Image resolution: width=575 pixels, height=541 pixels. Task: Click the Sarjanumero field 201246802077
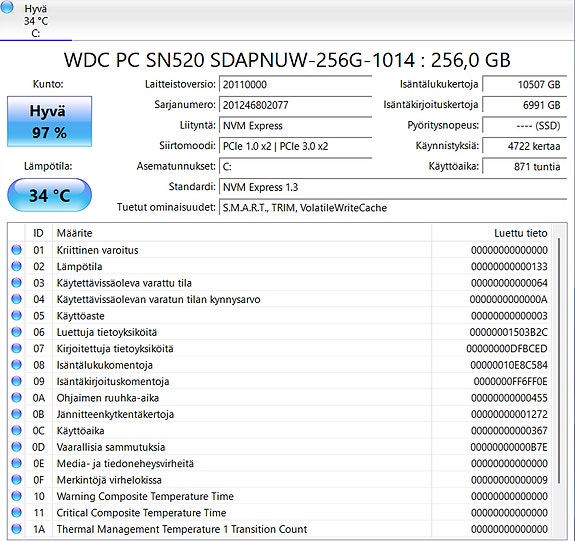pyautogui.click(x=295, y=105)
